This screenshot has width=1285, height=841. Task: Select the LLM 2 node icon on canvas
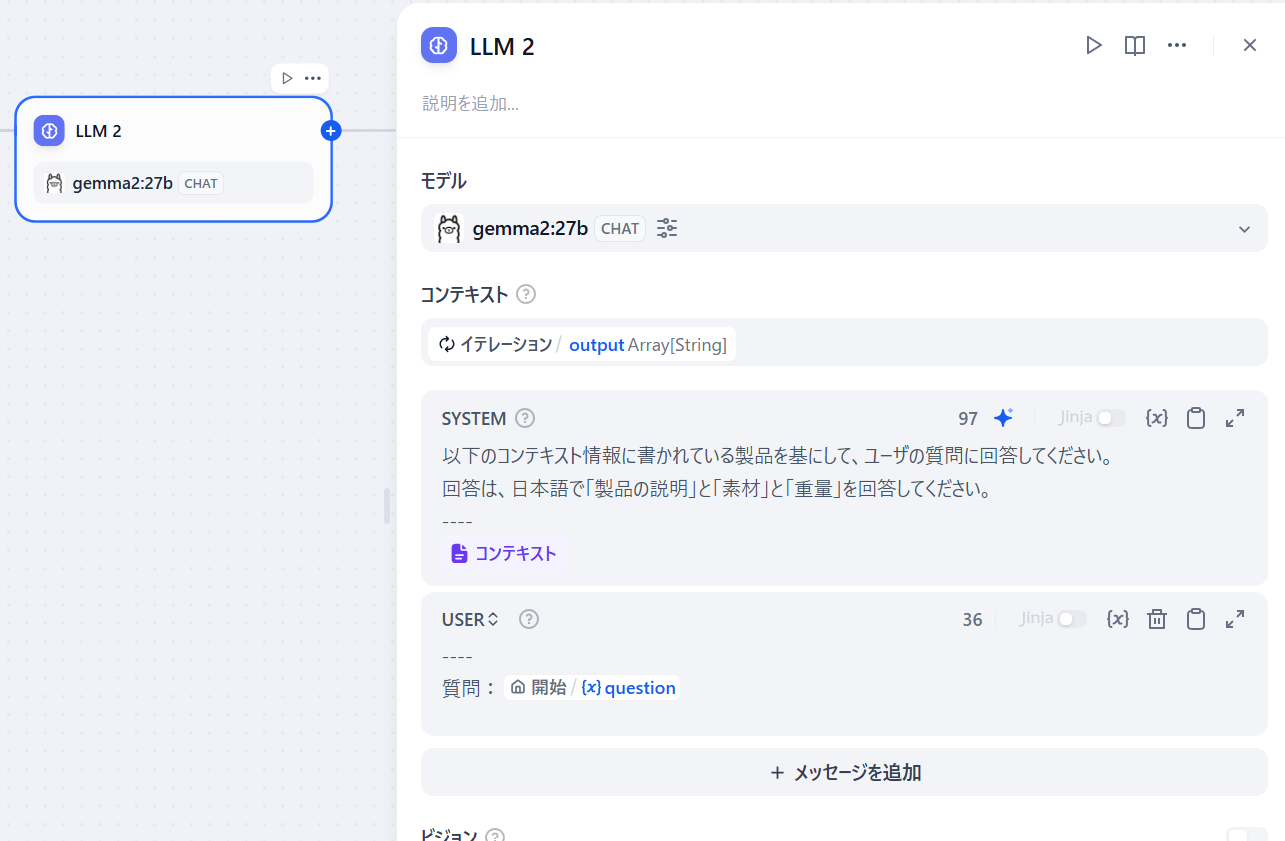tap(49, 131)
